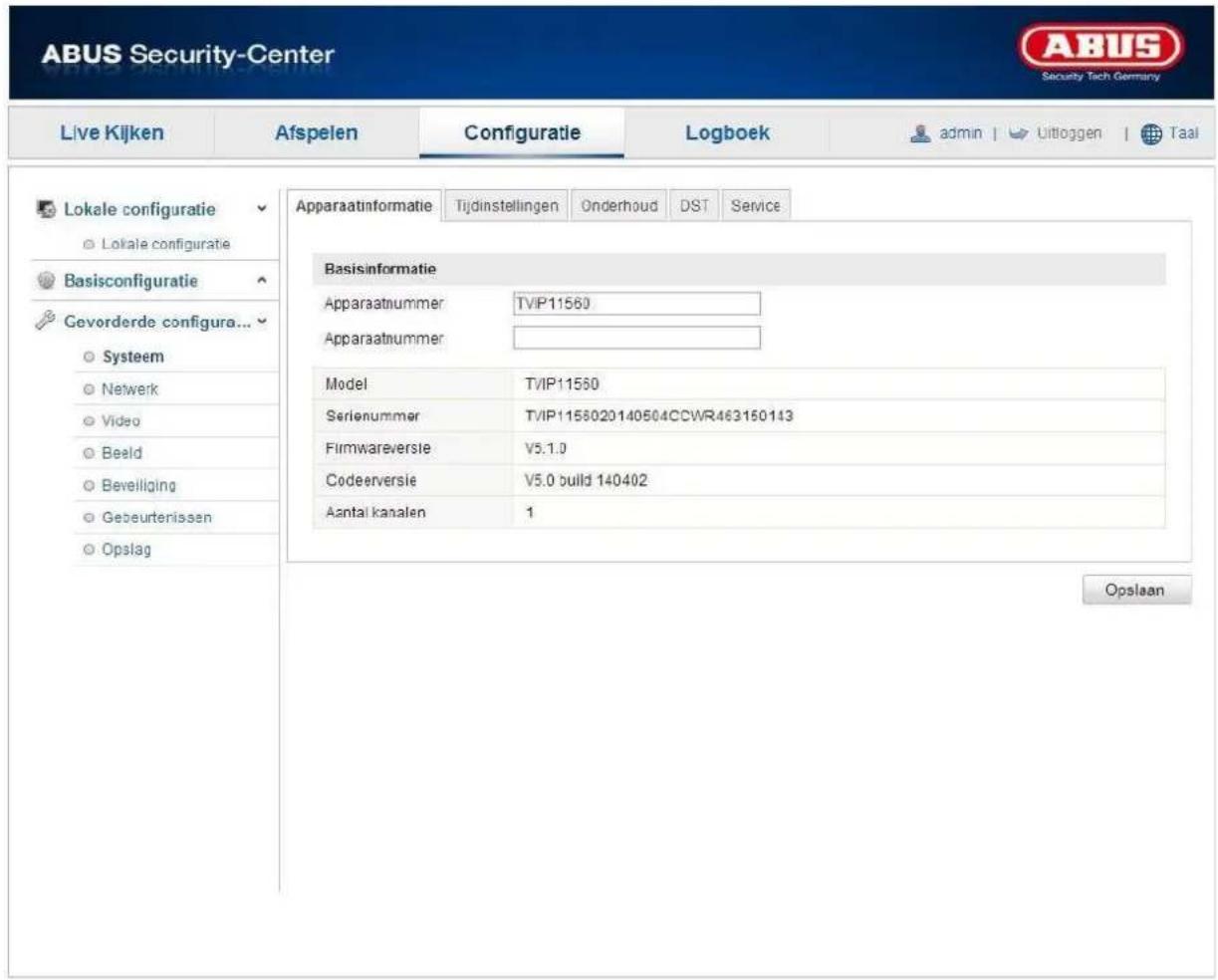Switch to the Service tab
This screenshot has width=1218, height=980.
pos(755,206)
